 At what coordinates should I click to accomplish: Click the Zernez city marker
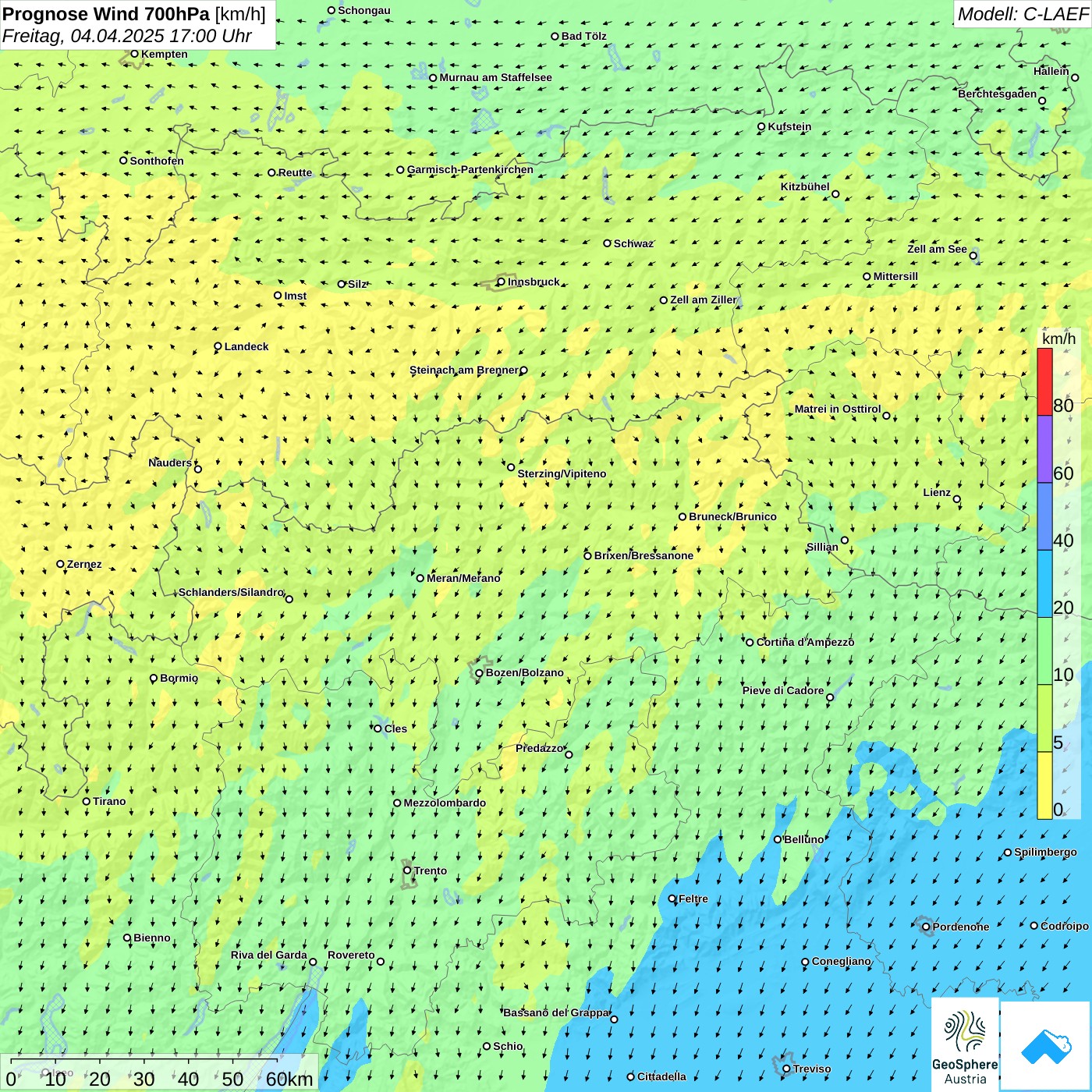[61, 564]
